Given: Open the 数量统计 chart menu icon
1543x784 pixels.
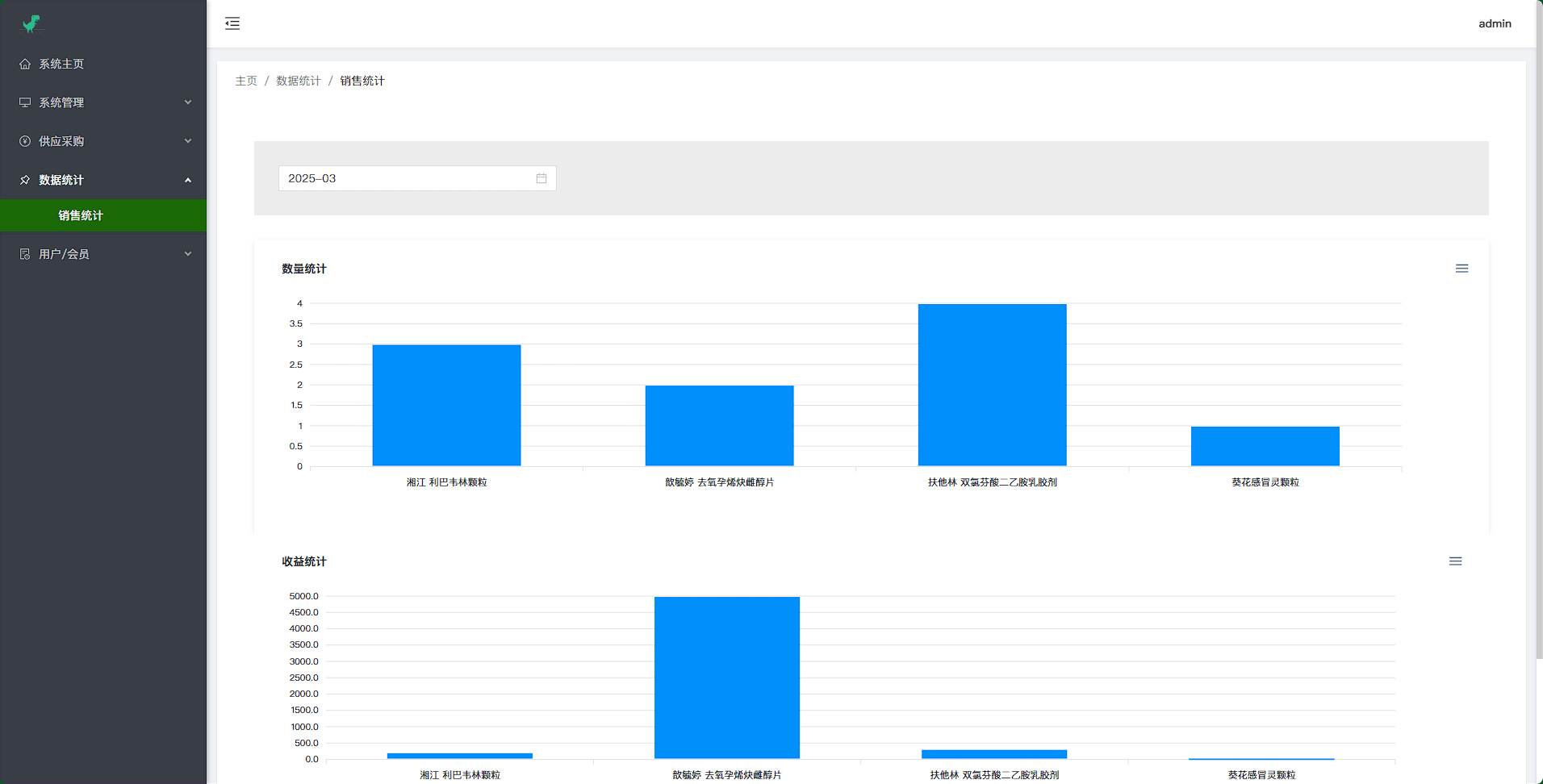Looking at the screenshot, I should [1461, 269].
